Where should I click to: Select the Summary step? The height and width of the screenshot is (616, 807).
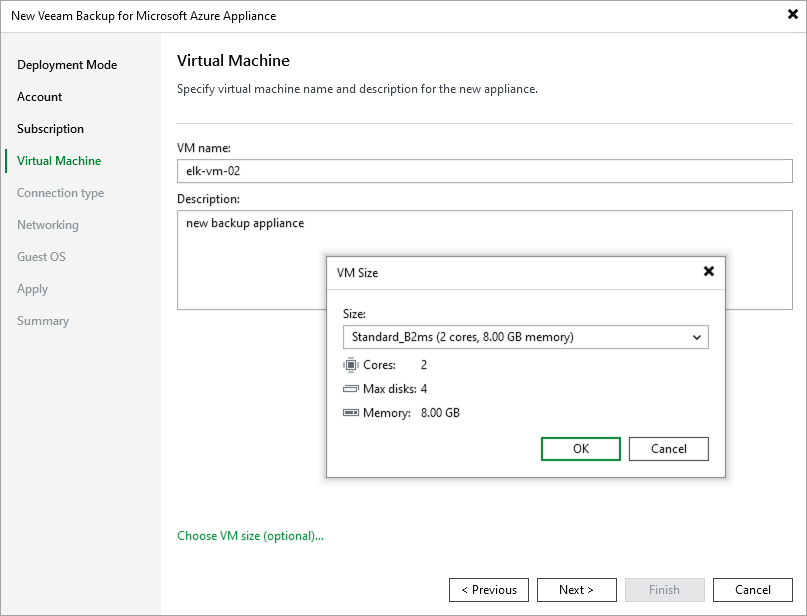tap(43, 321)
